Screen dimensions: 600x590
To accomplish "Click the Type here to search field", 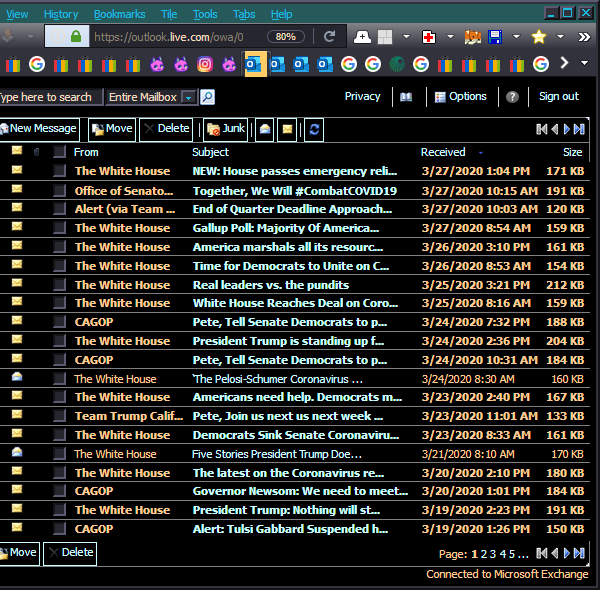I will click(51, 97).
